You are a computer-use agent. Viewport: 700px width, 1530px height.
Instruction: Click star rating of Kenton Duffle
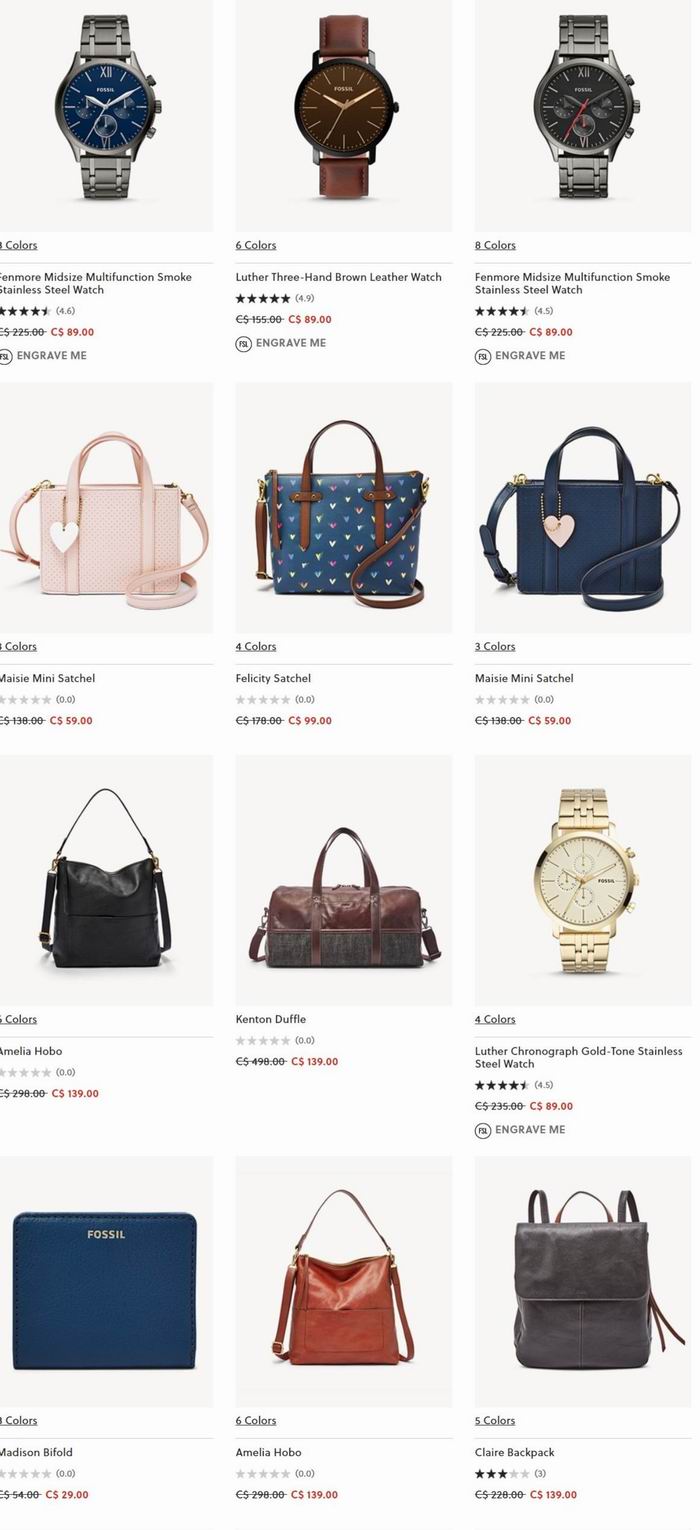click(x=263, y=1041)
